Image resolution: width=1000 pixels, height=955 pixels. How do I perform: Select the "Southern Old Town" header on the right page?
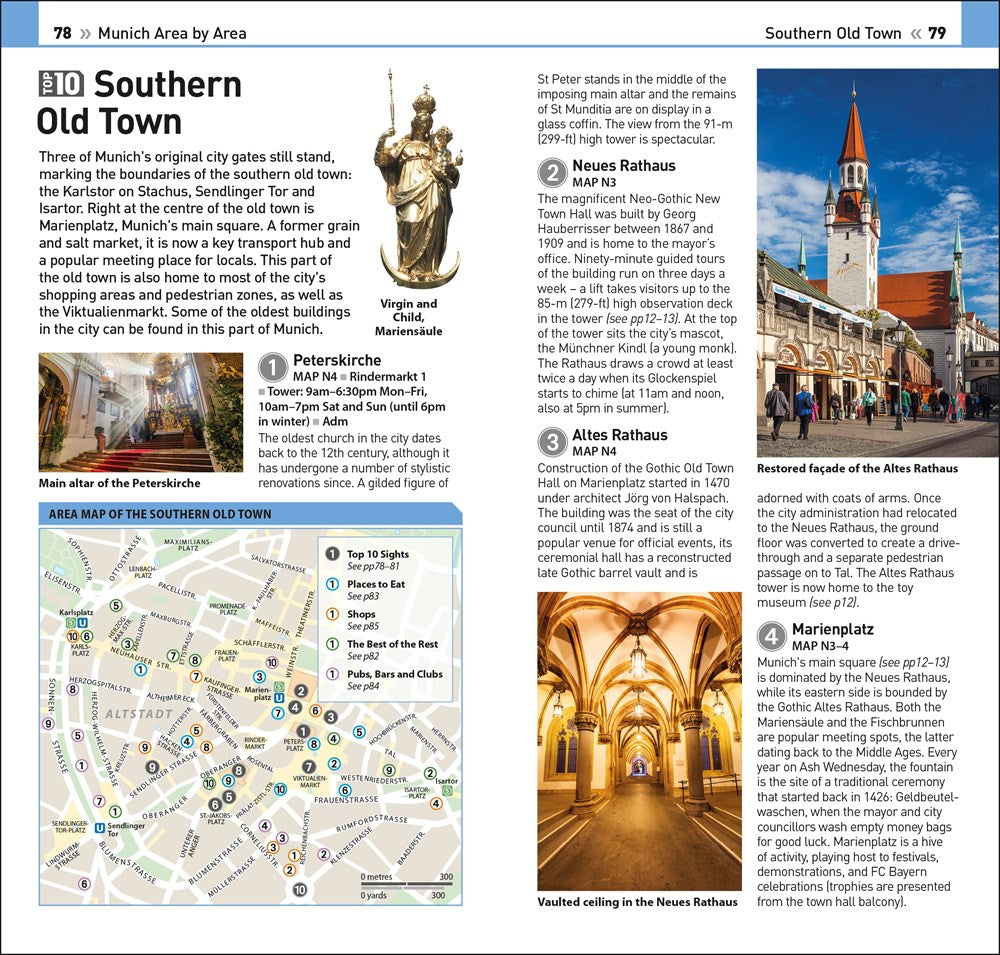tap(832, 34)
